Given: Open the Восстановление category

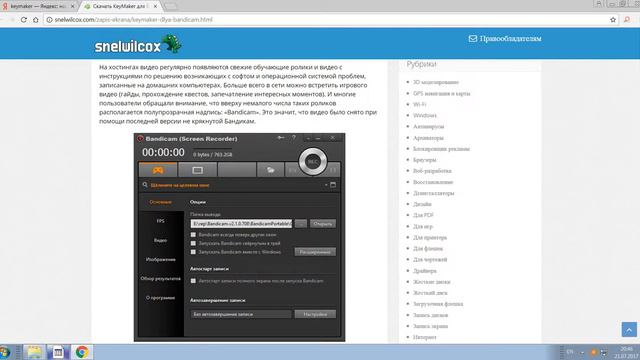Looking at the screenshot, I should point(433,182).
